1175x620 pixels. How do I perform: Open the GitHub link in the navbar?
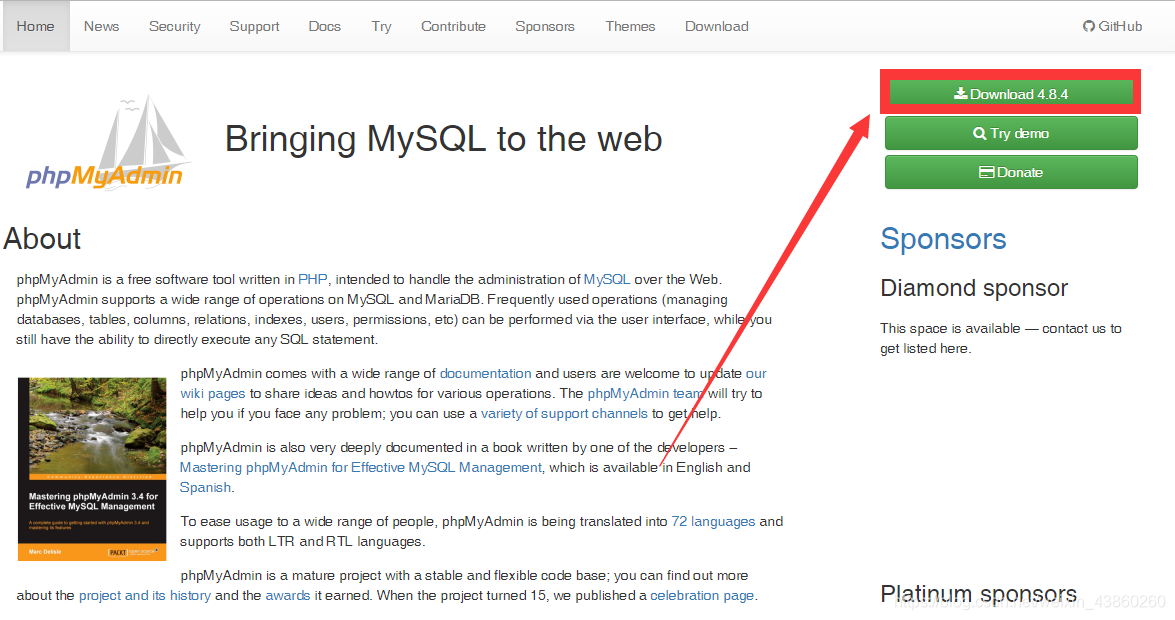[1113, 26]
